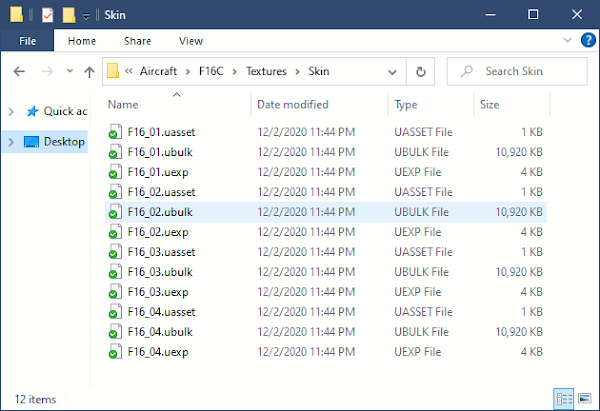
Task: Click the file icon of F16_01.uasset
Action: pyautogui.click(x=115, y=132)
